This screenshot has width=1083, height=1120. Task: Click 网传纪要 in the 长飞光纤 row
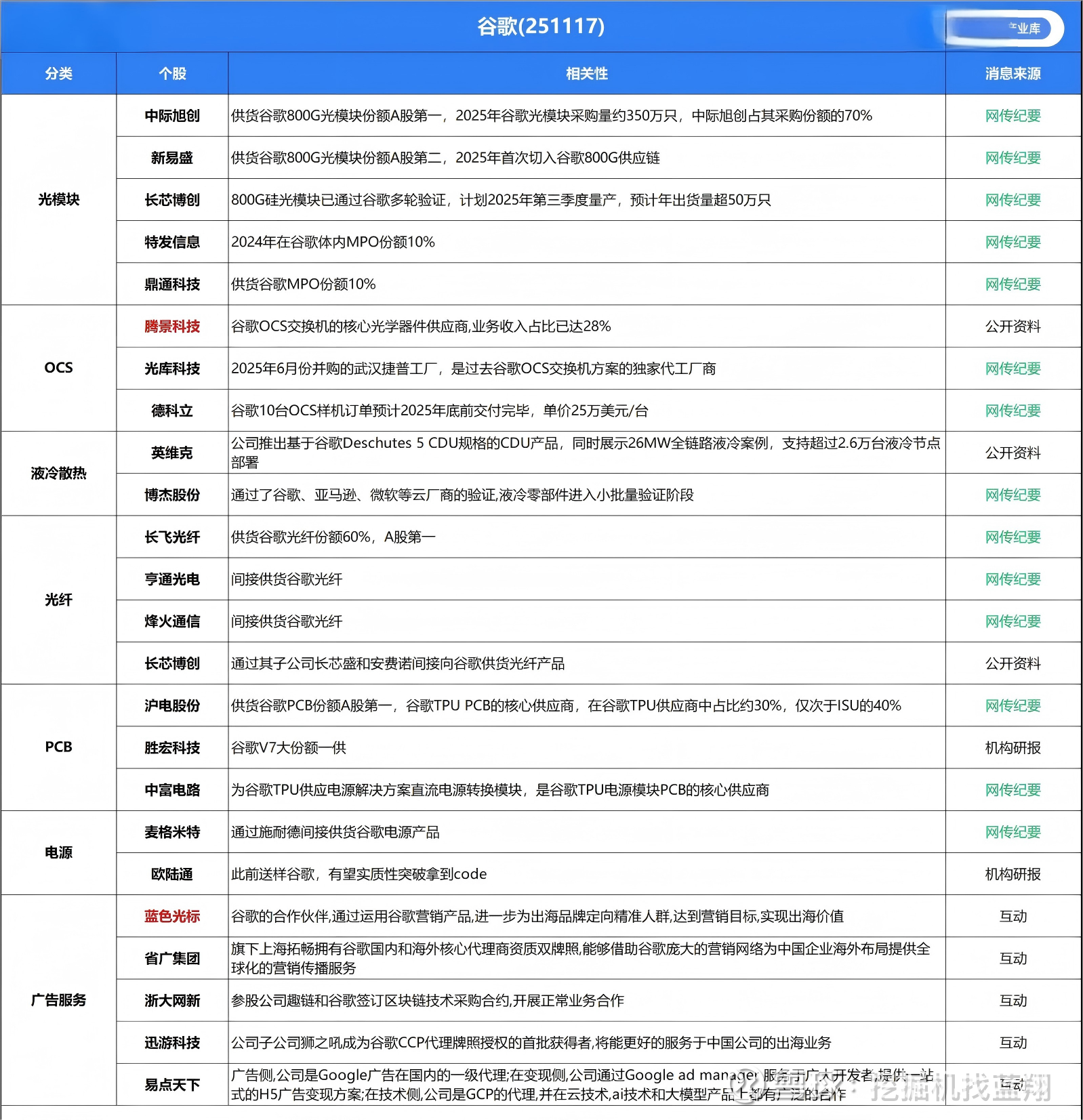(x=1013, y=537)
